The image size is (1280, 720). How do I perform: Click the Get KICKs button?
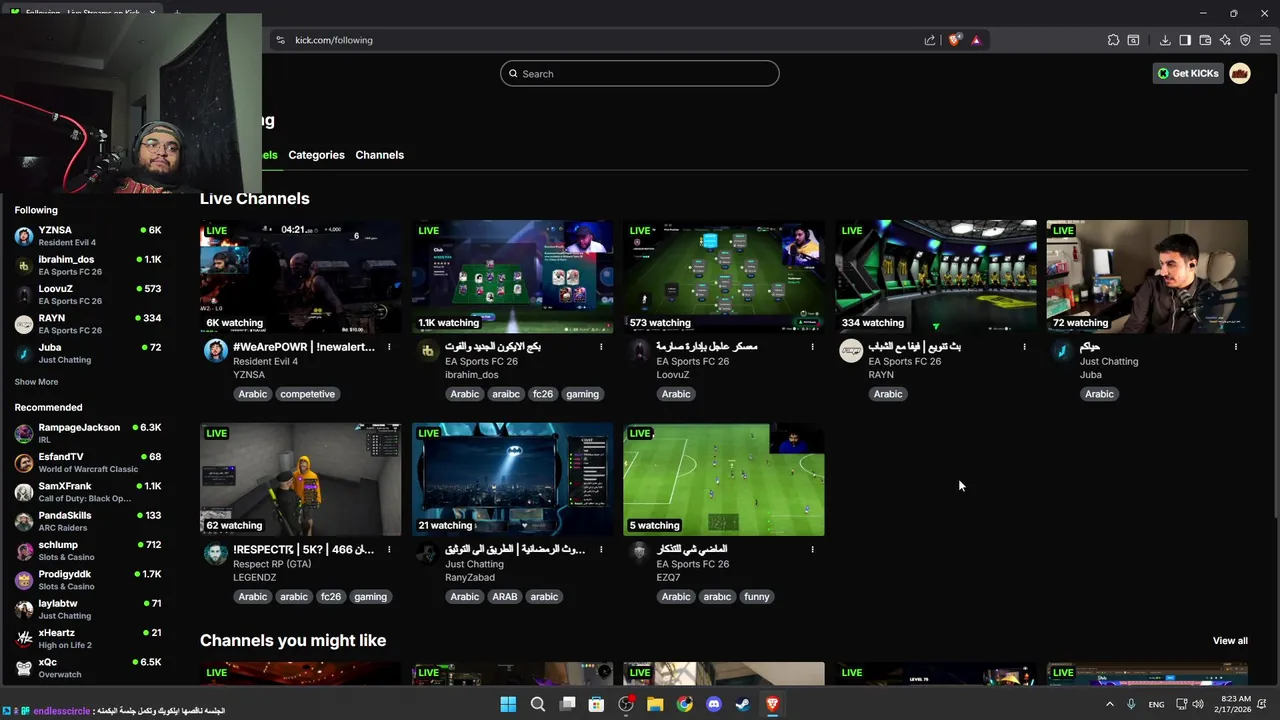[x=1188, y=73]
